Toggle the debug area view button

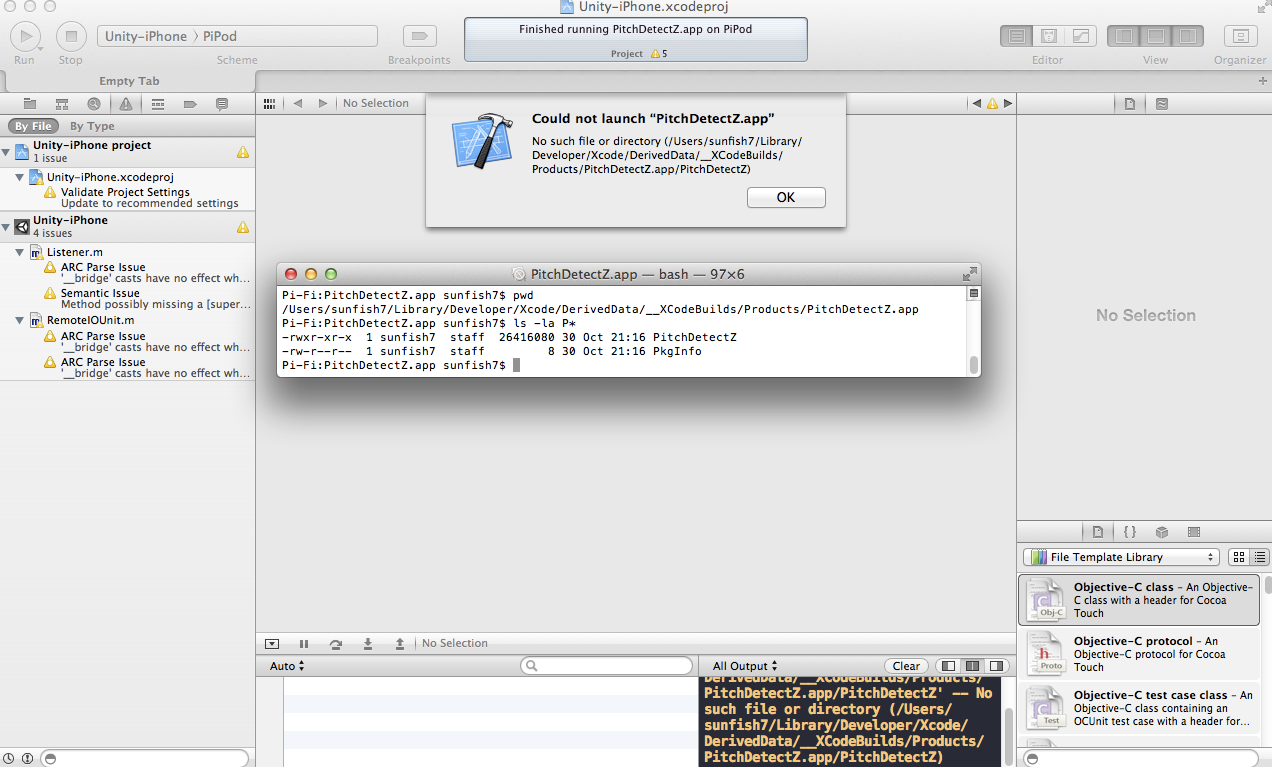[1155, 36]
